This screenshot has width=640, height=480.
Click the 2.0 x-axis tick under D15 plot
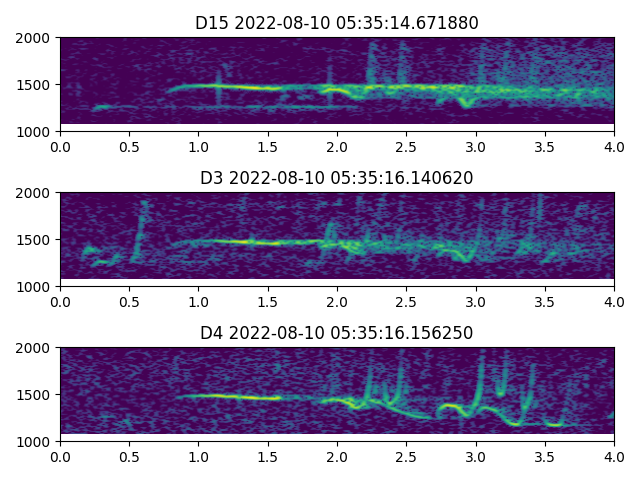(x=337, y=146)
